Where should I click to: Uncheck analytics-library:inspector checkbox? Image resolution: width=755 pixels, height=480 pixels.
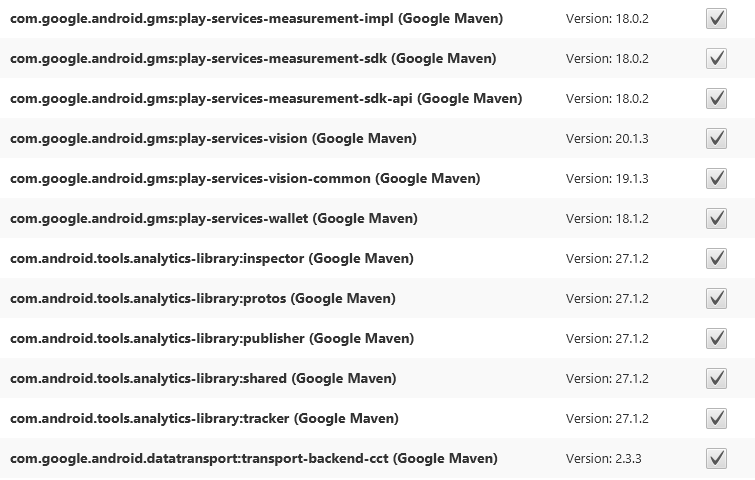tap(716, 259)
